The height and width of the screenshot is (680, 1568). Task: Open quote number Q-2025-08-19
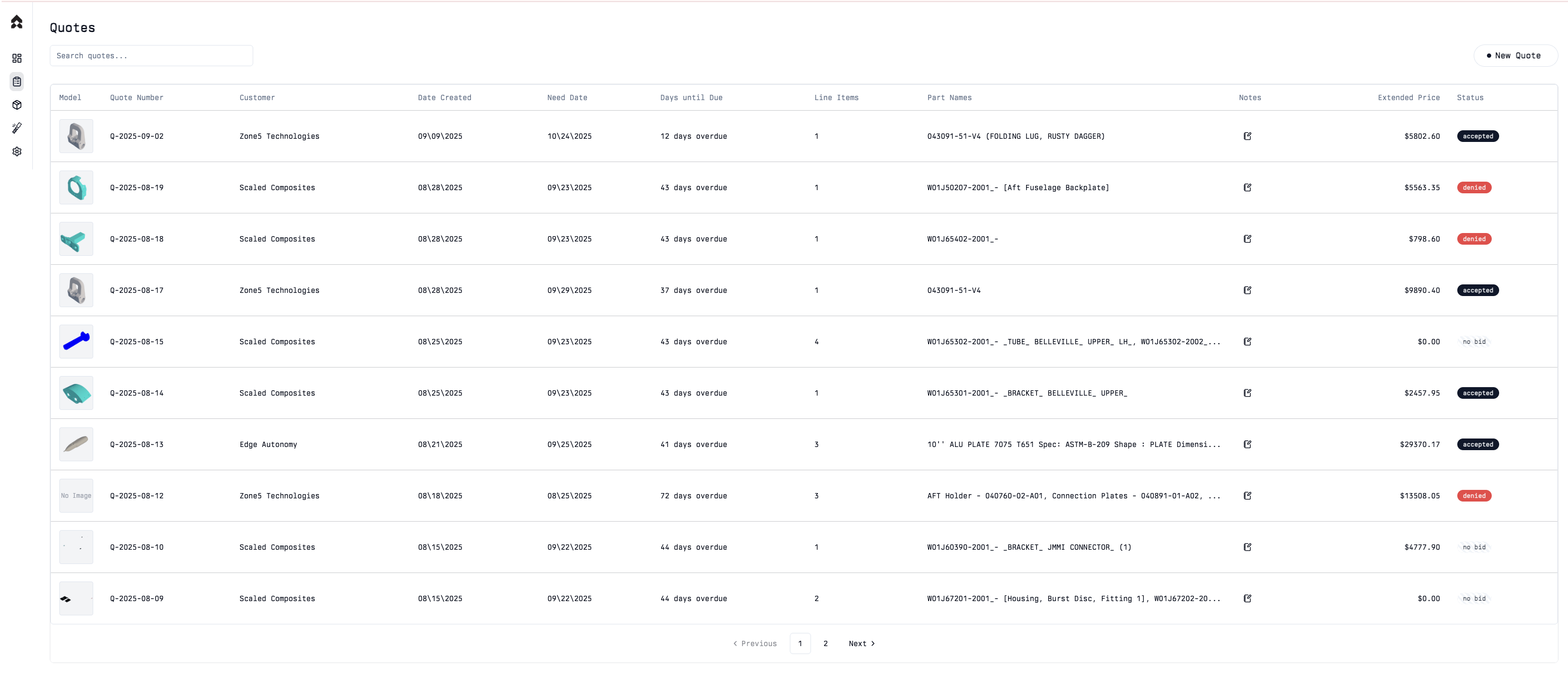click(137, 187)
